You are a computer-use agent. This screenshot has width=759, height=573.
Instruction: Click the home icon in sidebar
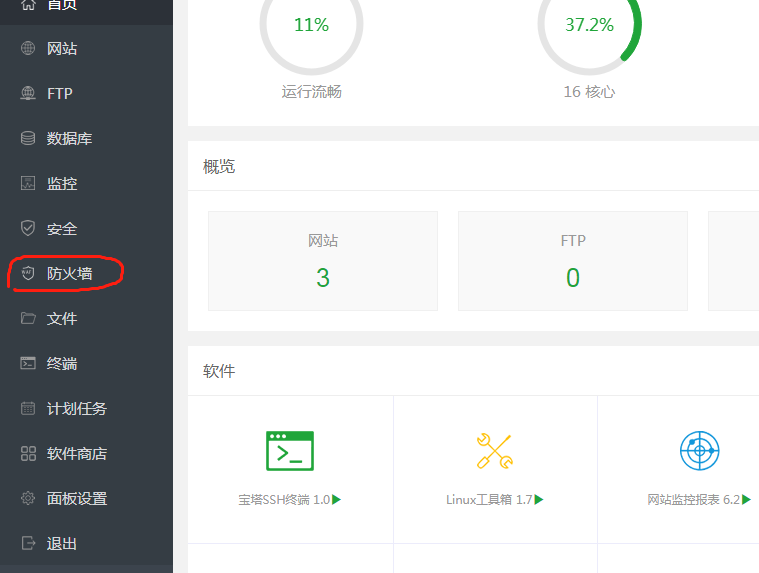[x=28, y=5]
